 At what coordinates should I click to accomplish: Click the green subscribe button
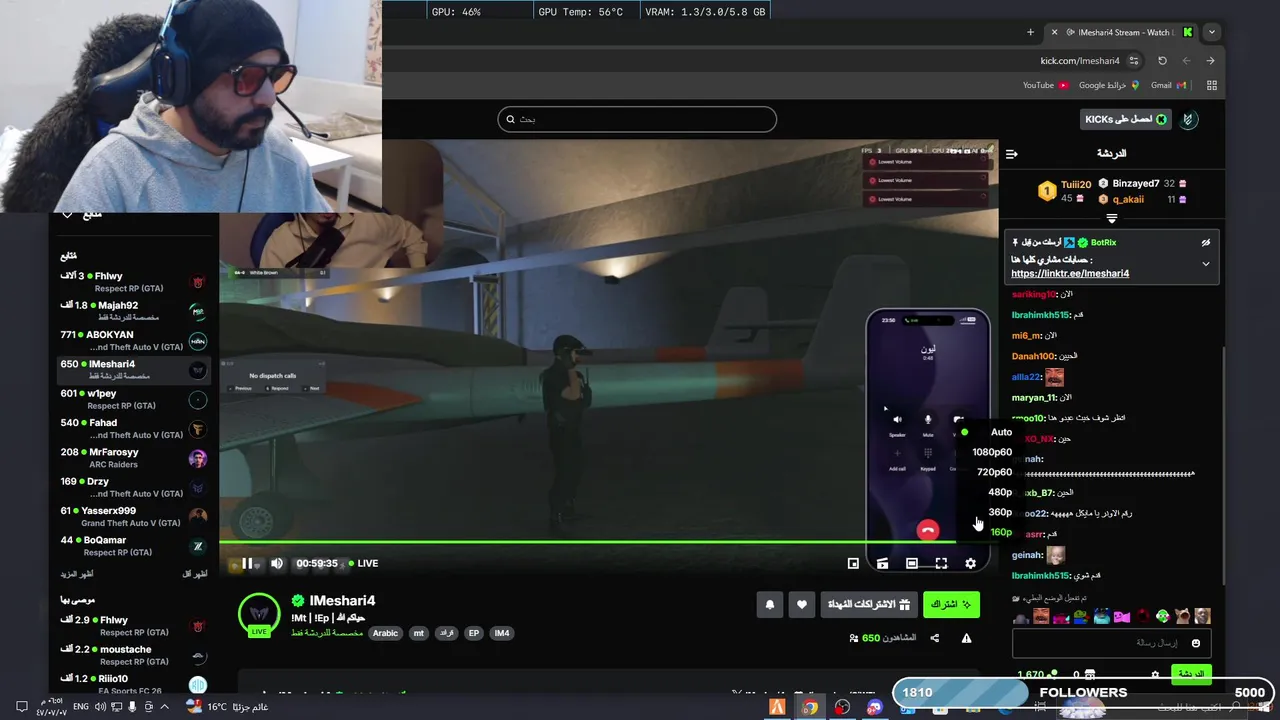coord(951,604)
